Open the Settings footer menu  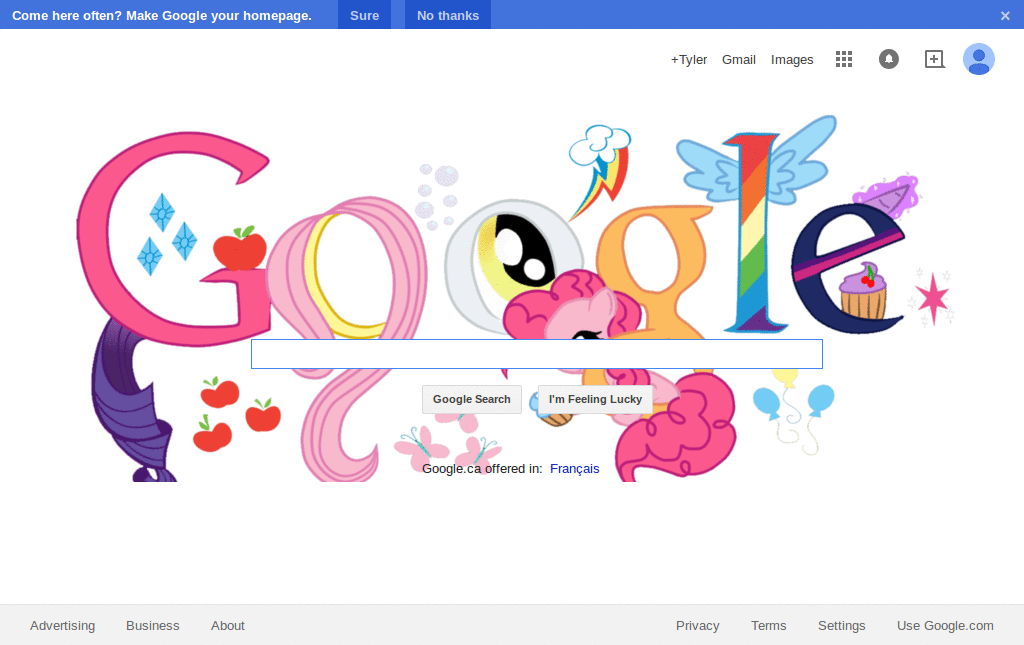point(842,625)
